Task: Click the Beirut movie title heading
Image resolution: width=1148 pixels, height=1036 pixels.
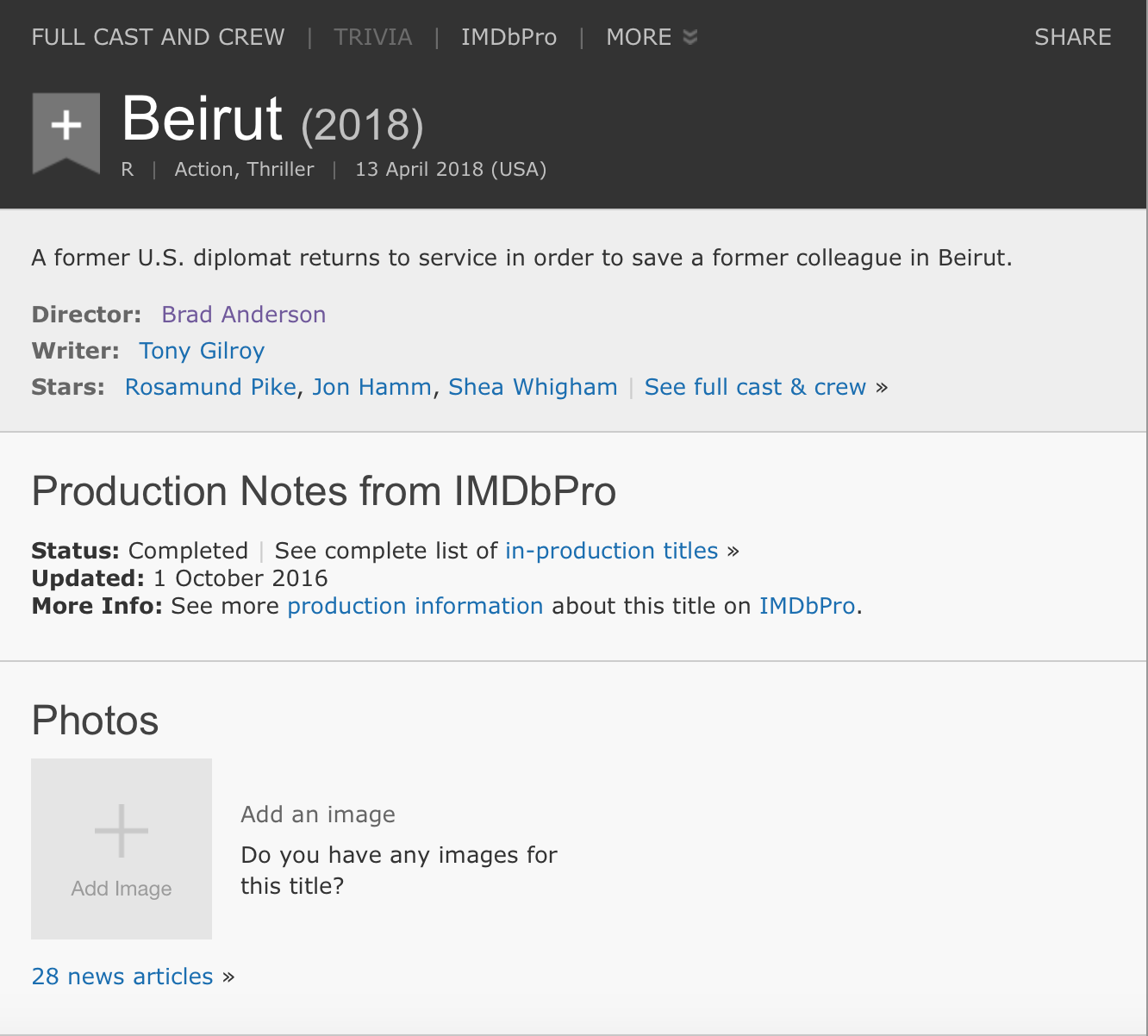Action: pyautogui.click(x=203, y=119)
